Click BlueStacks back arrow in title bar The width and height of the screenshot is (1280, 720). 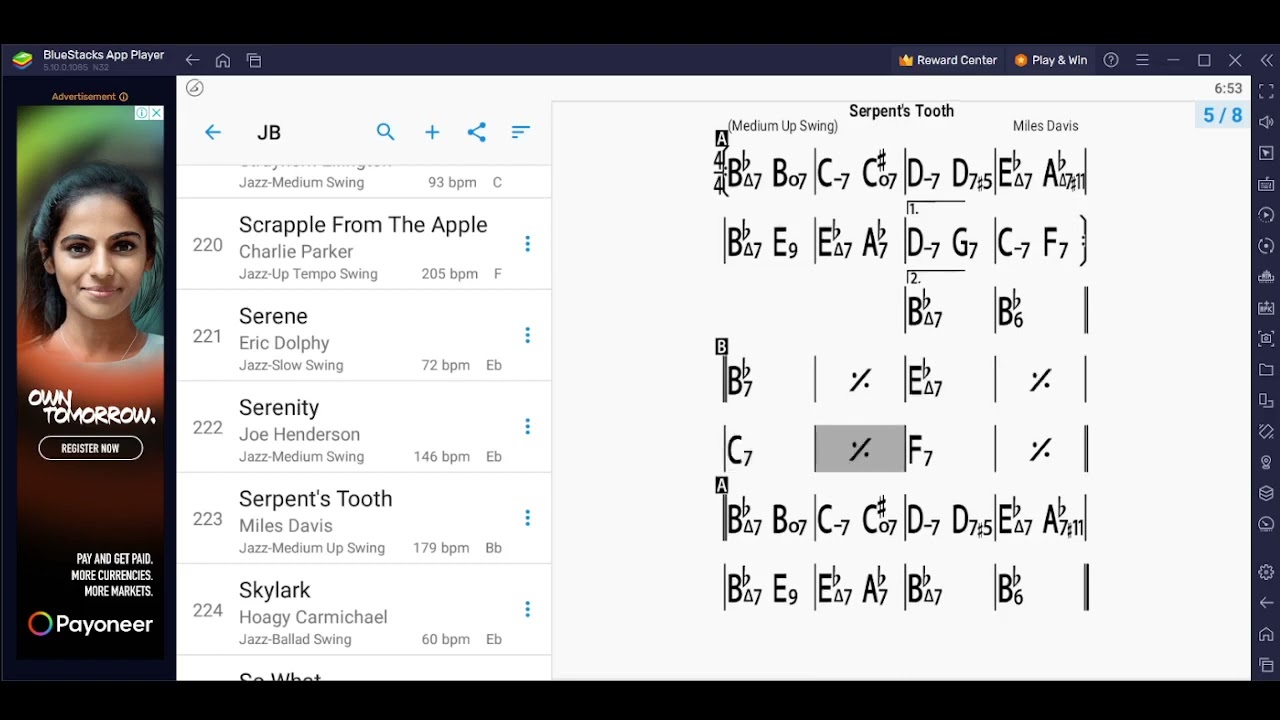[192, 60]
